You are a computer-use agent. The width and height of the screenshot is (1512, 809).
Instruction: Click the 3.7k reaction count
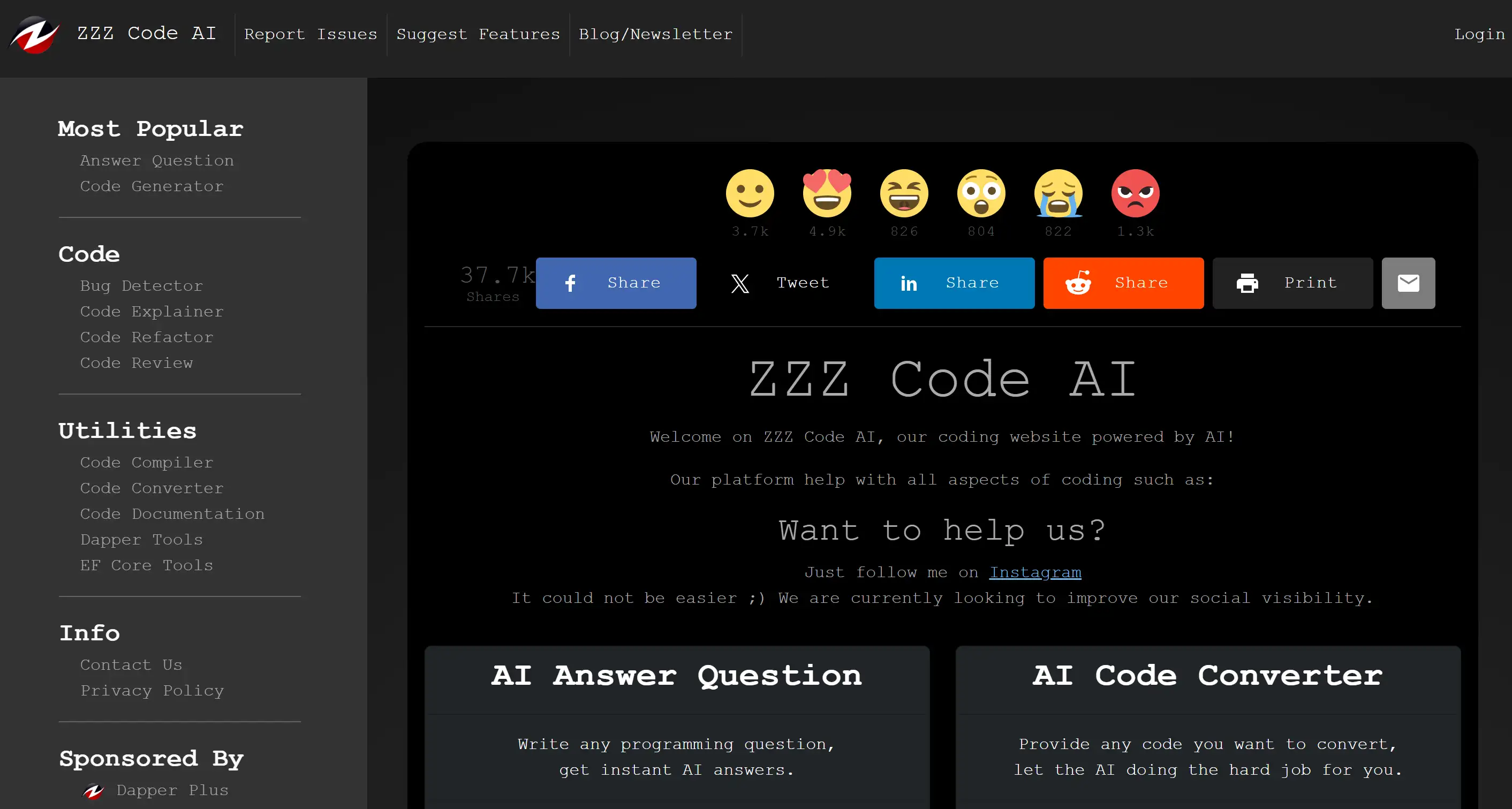(750, 231)
